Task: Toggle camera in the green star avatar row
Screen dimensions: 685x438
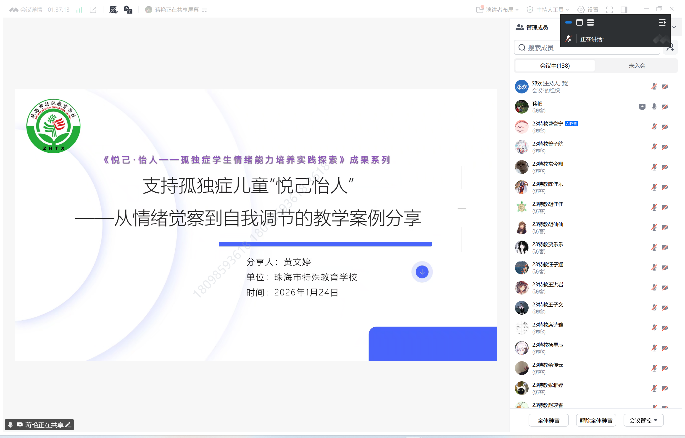Action: (x=665, y=207)
